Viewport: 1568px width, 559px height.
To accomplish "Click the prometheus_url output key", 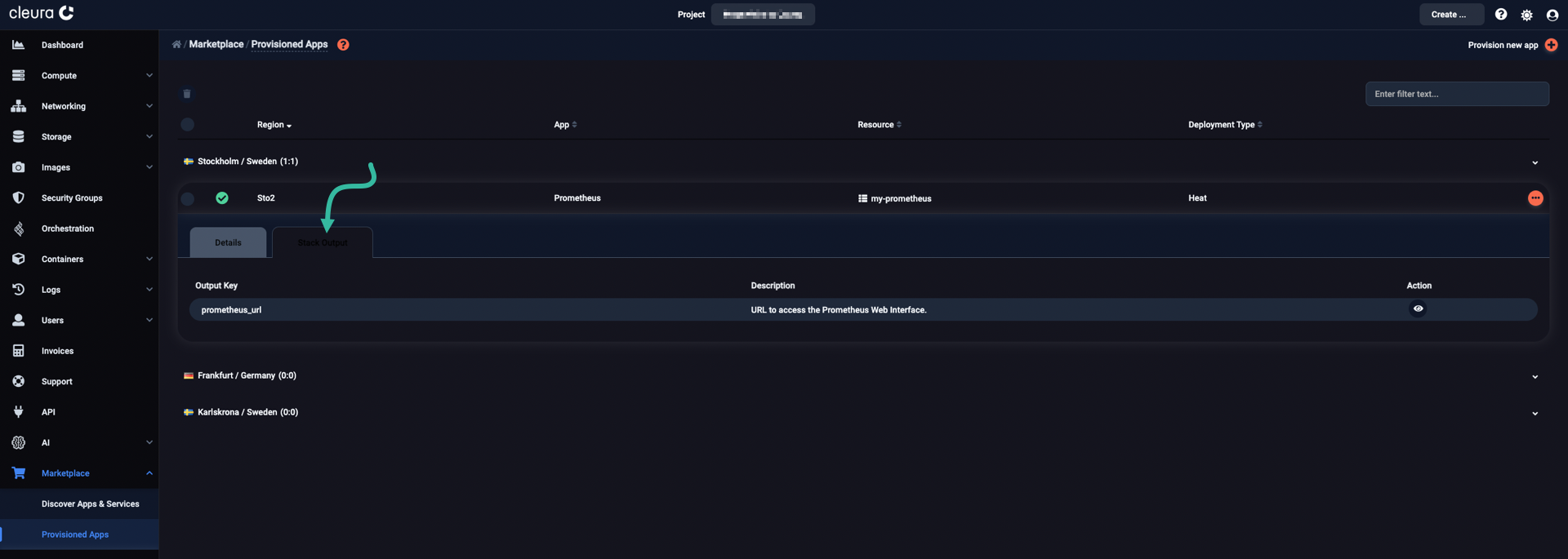I will click(231, 310).
